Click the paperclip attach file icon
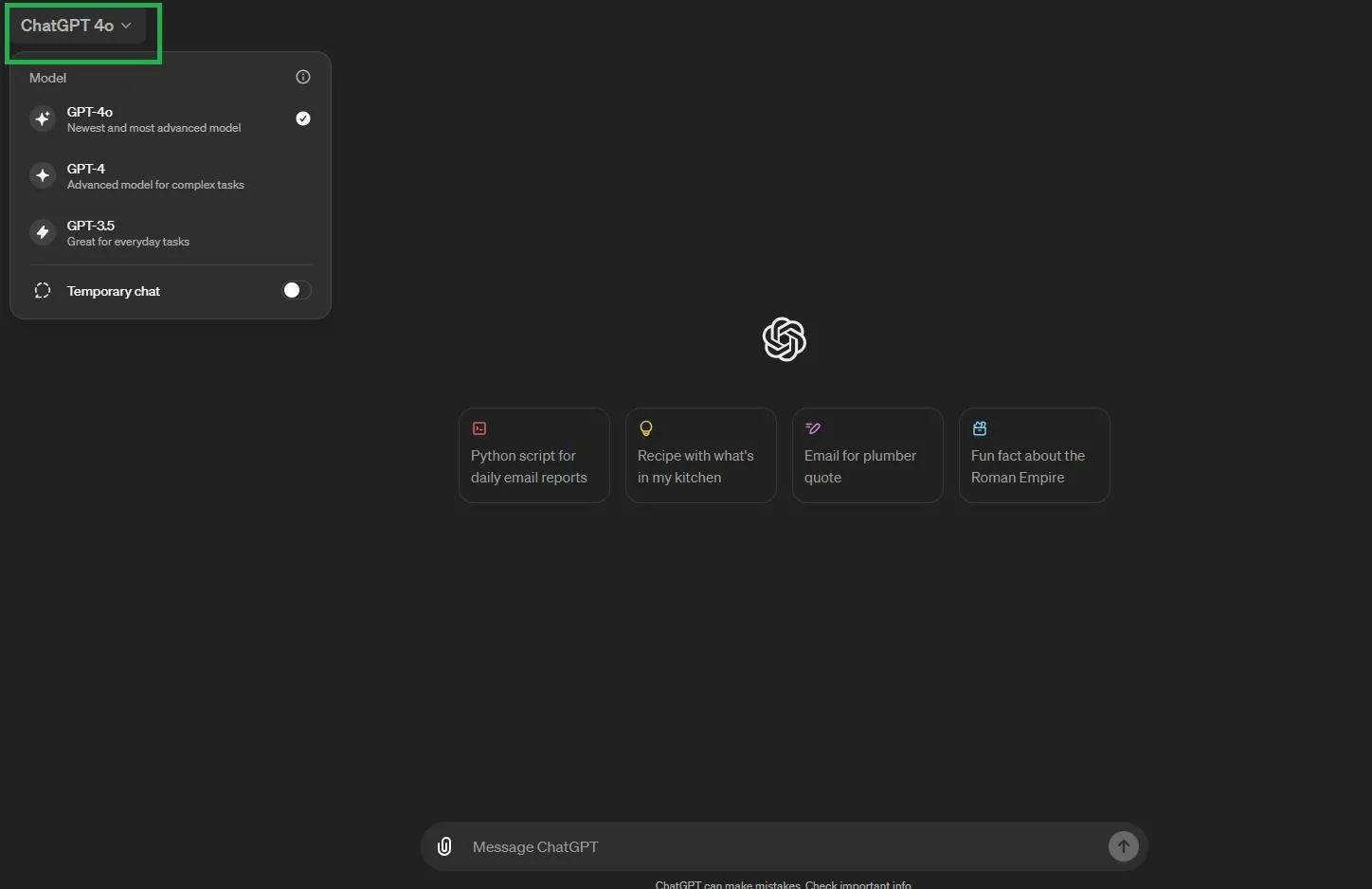This screenshot has width=1372, height=889. 444,846
